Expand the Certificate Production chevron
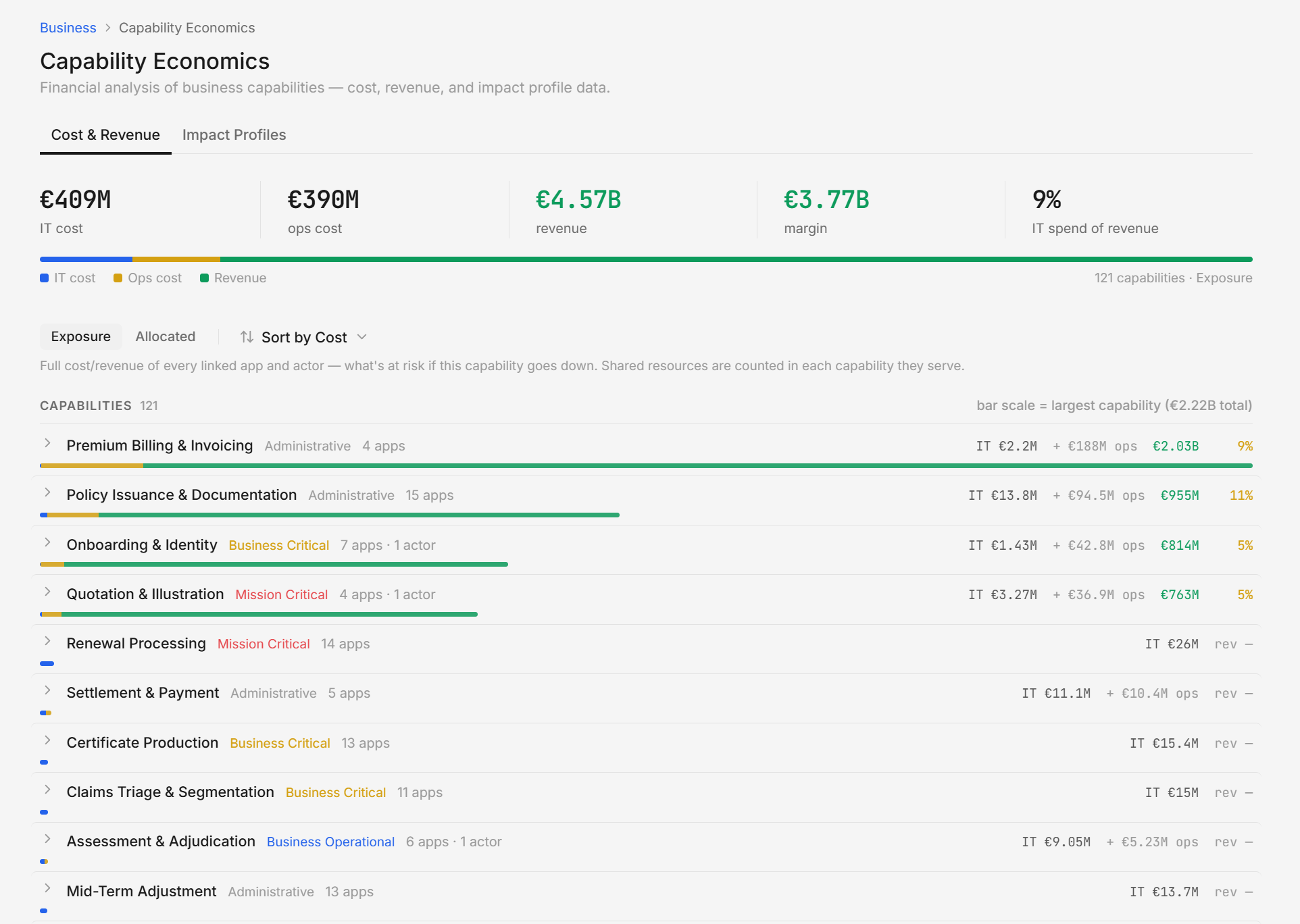The width and height of the screenshot is (1300, 924). click(x=47, y=740)
